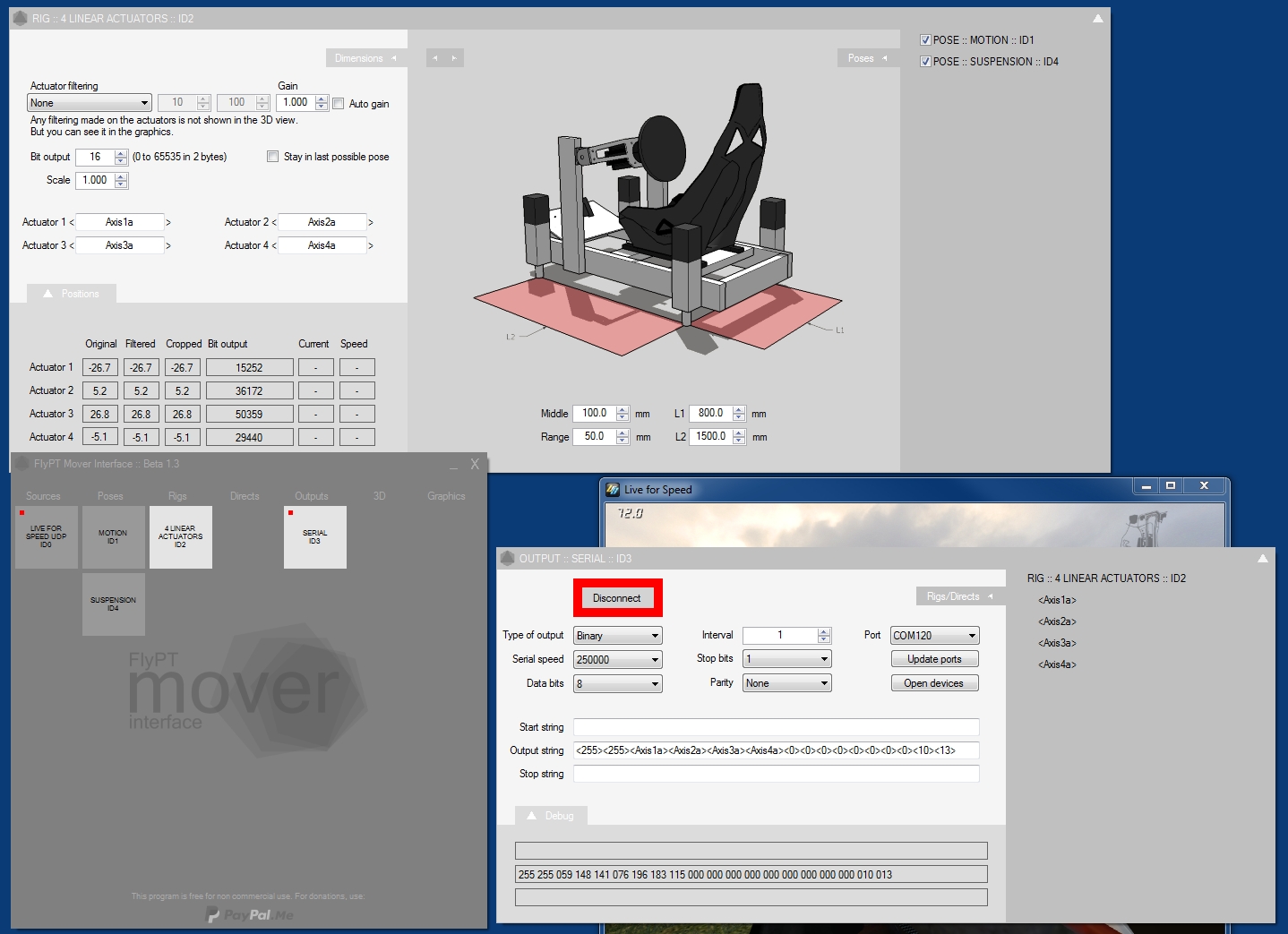1288x934 pixels.
Task: Click the Axis1a actuator field
Action: coord(120,222)
